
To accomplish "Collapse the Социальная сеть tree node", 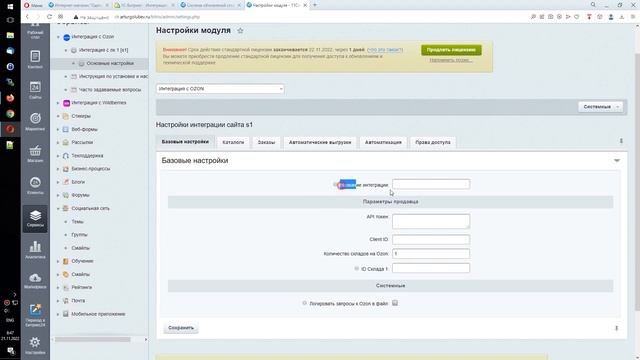I will 58,209.
